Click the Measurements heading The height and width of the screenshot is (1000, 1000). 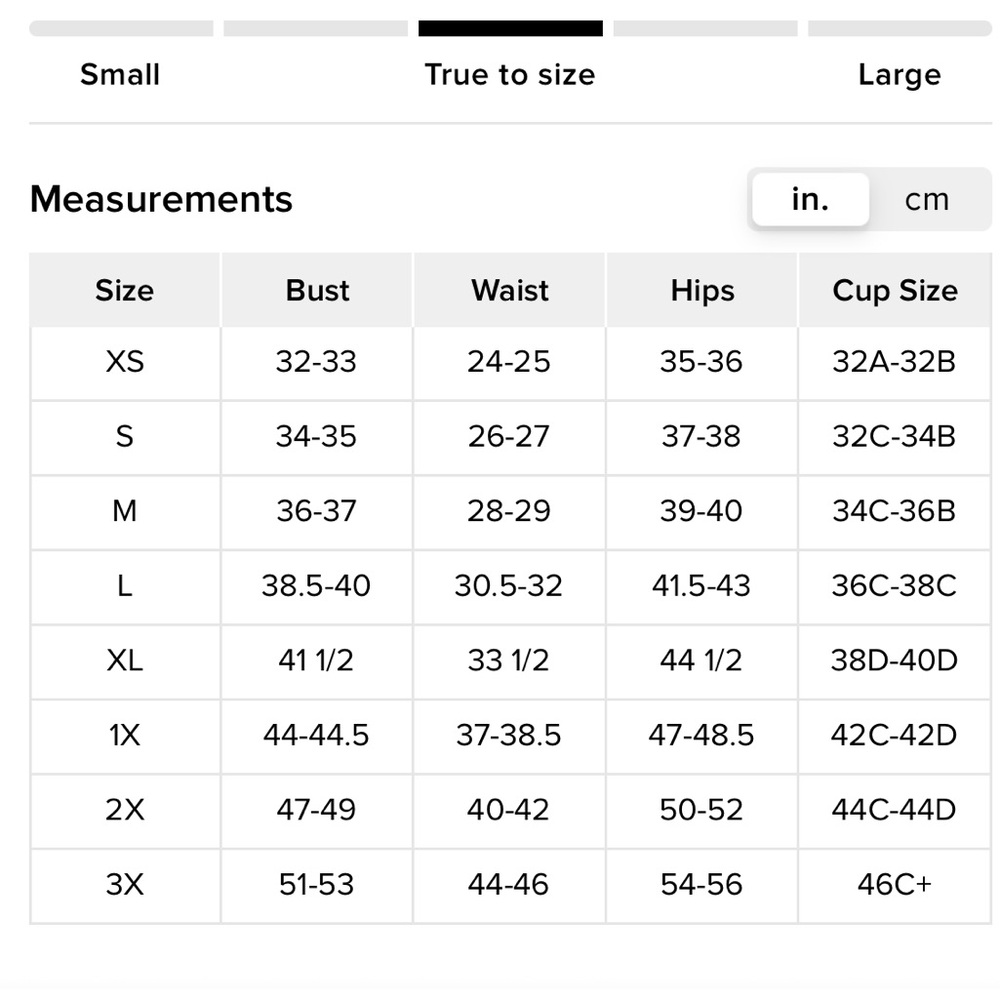(x=161, y=199)
